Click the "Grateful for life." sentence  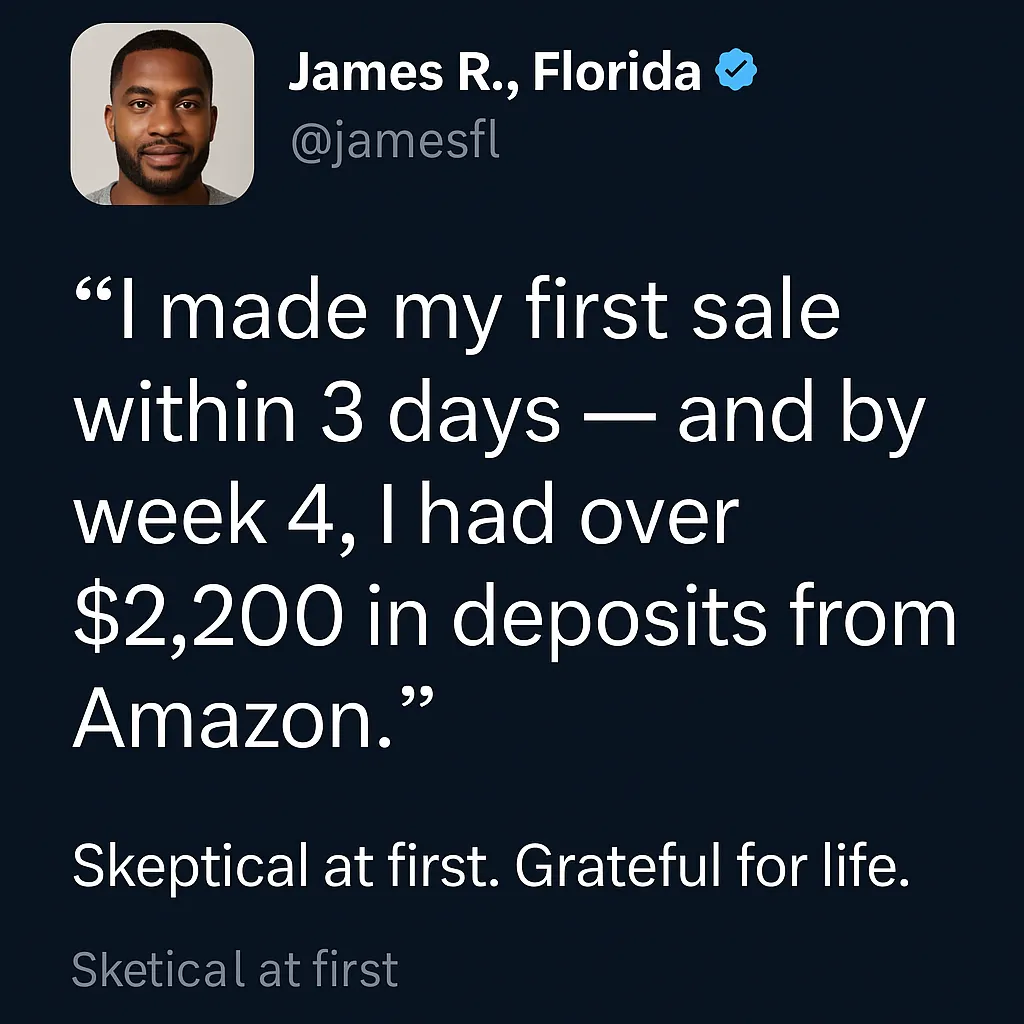pos(712,865)
